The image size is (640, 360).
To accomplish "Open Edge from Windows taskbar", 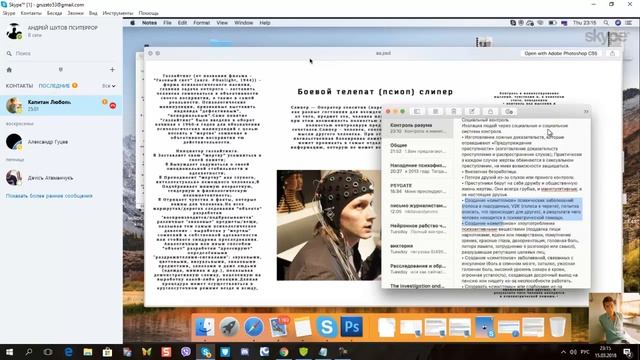I will (x=68, y=352).
